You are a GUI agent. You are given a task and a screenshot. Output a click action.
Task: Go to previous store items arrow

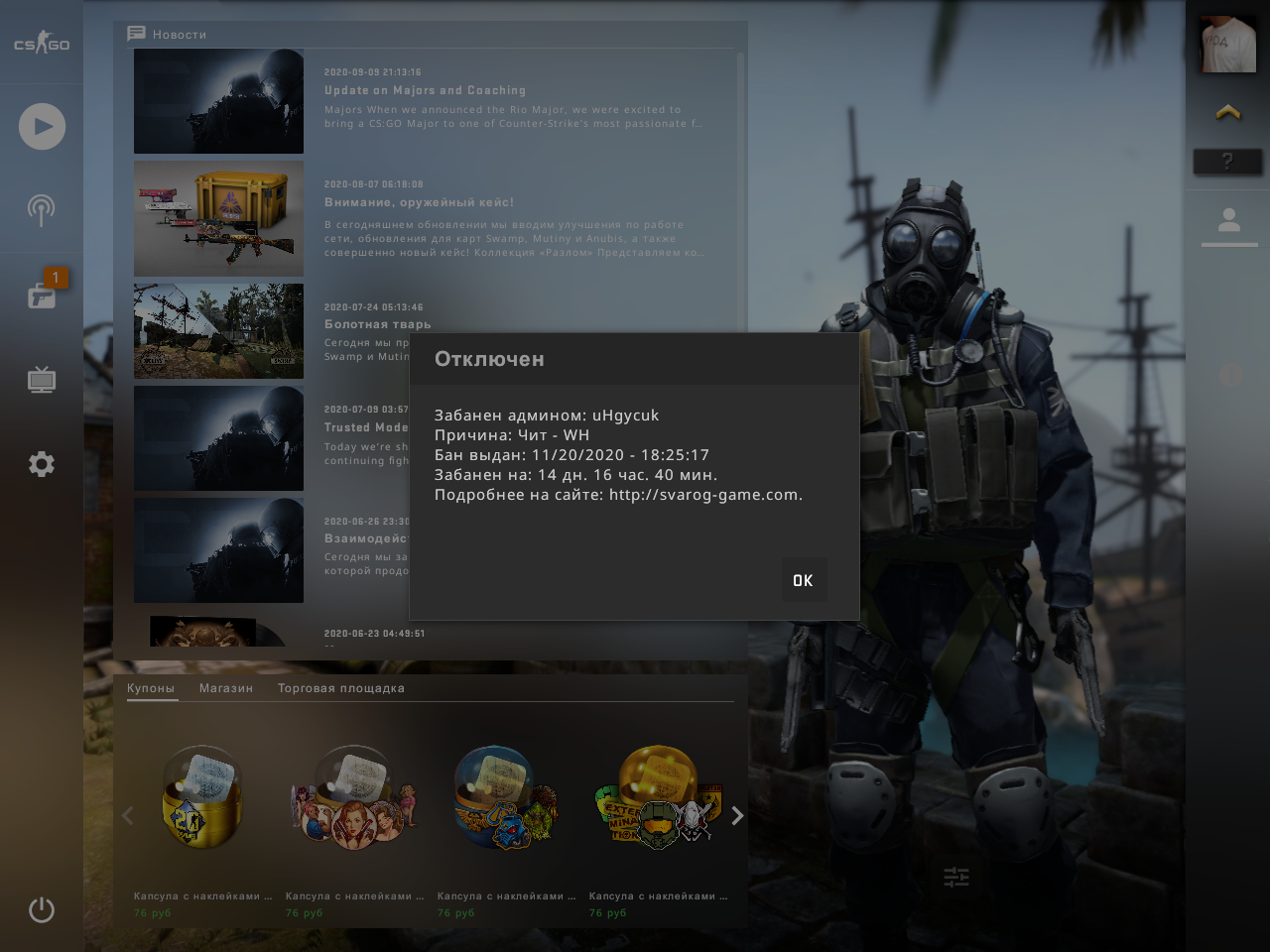click(127, 815)
